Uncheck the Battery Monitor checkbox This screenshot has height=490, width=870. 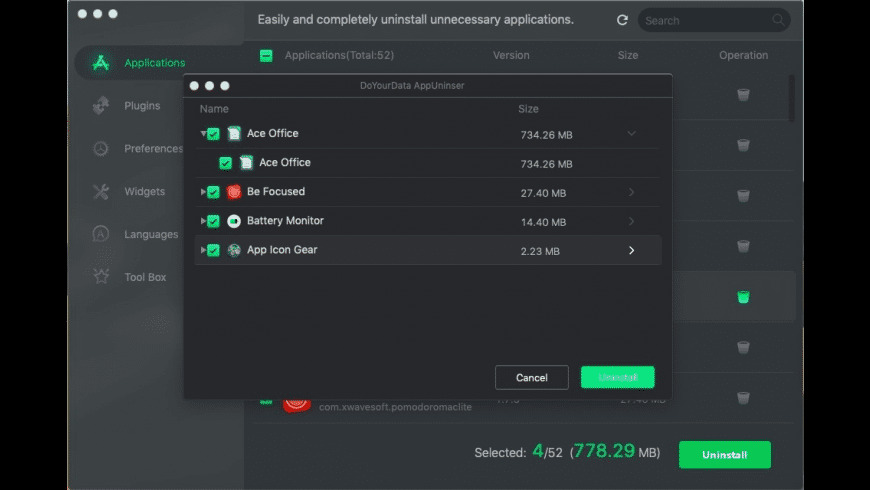[x=213, y=221]
